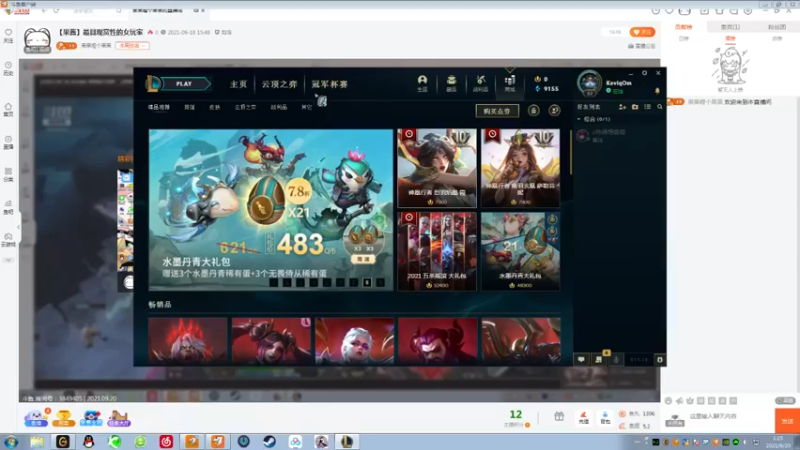
Task: Click the 购买点券 button
Action: click(497, 111)
